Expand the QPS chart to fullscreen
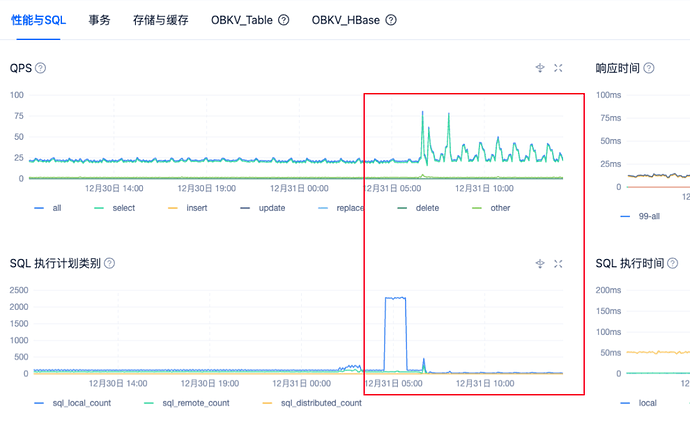Screen dimensions: 690x448 pos(559,68)
